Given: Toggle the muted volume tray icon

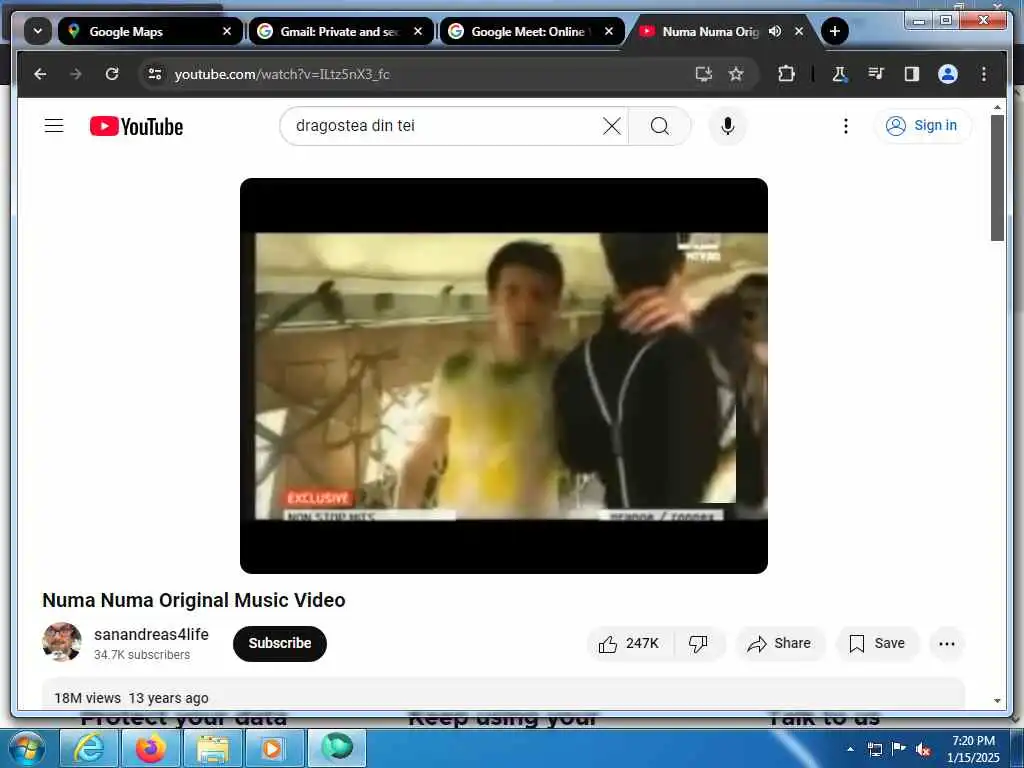Looking at the screenshot, I should (923, 749).
